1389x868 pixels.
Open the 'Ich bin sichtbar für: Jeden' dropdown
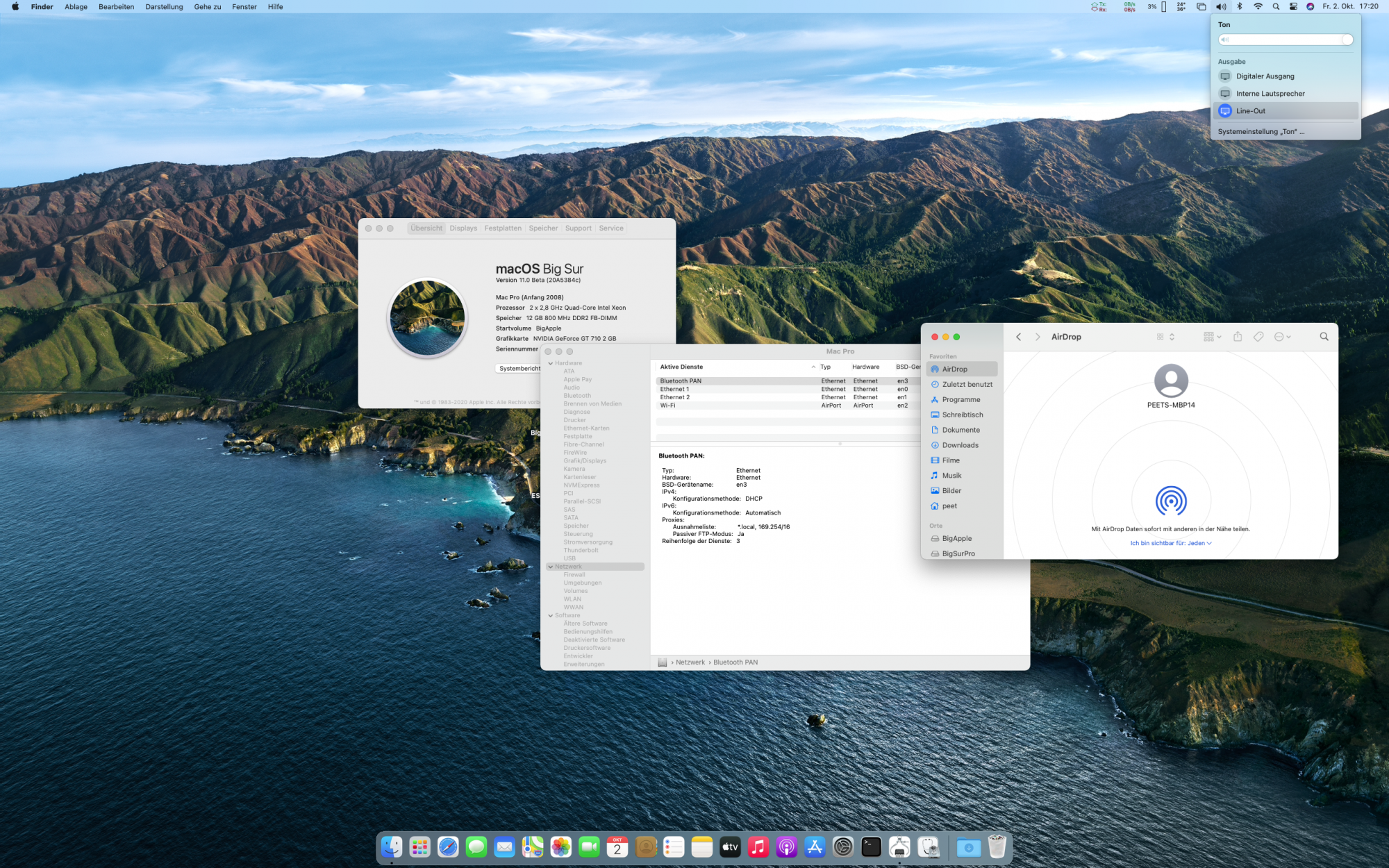1170,543
